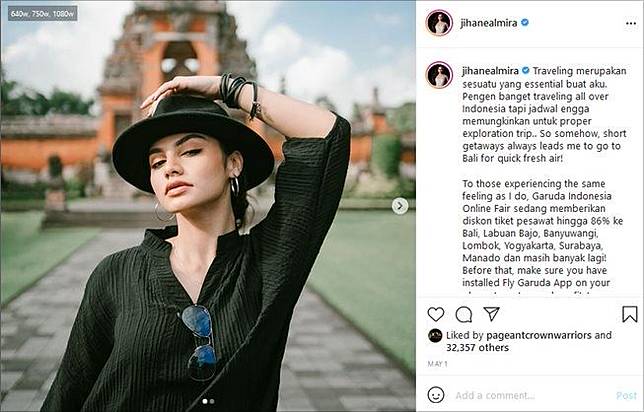Open caption author's profile avatar
This screenshot has width=644, height=412.
pos(439,75)
